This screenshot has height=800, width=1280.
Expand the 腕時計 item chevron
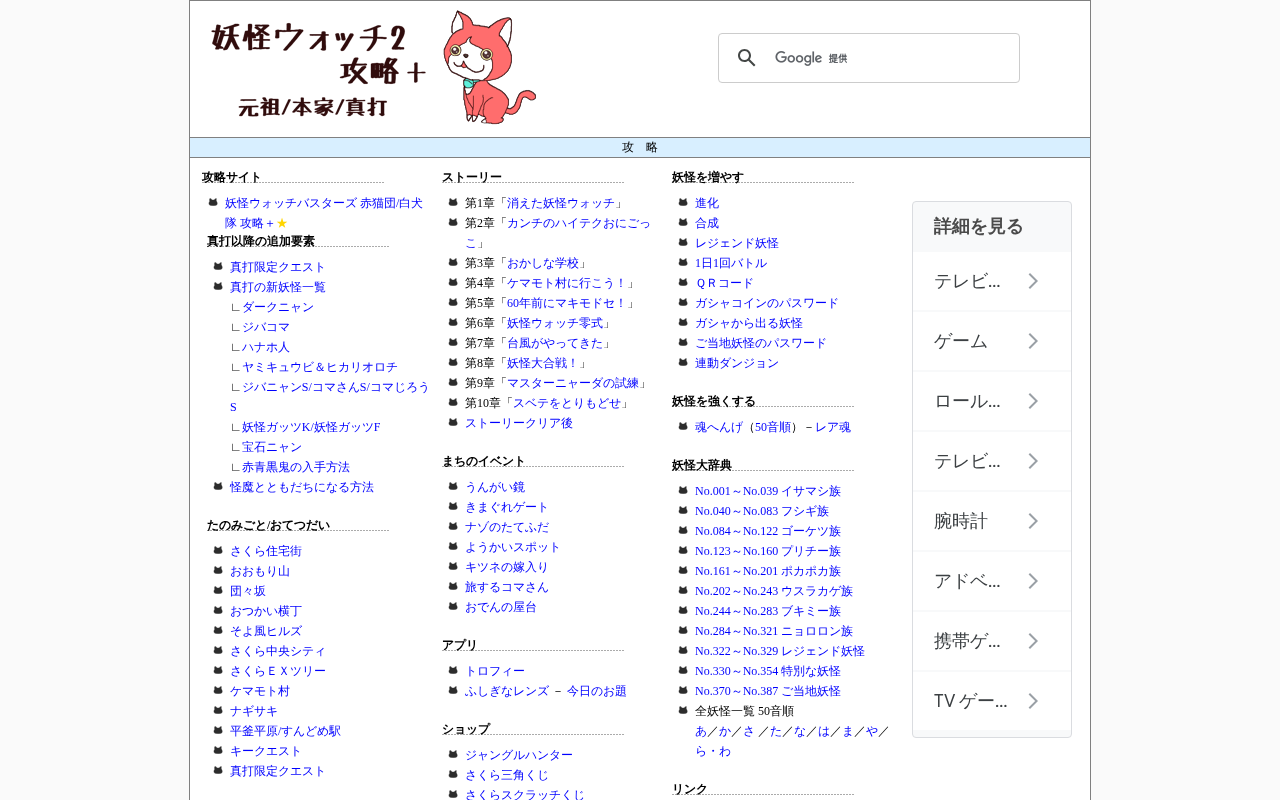click(1034, 521)
